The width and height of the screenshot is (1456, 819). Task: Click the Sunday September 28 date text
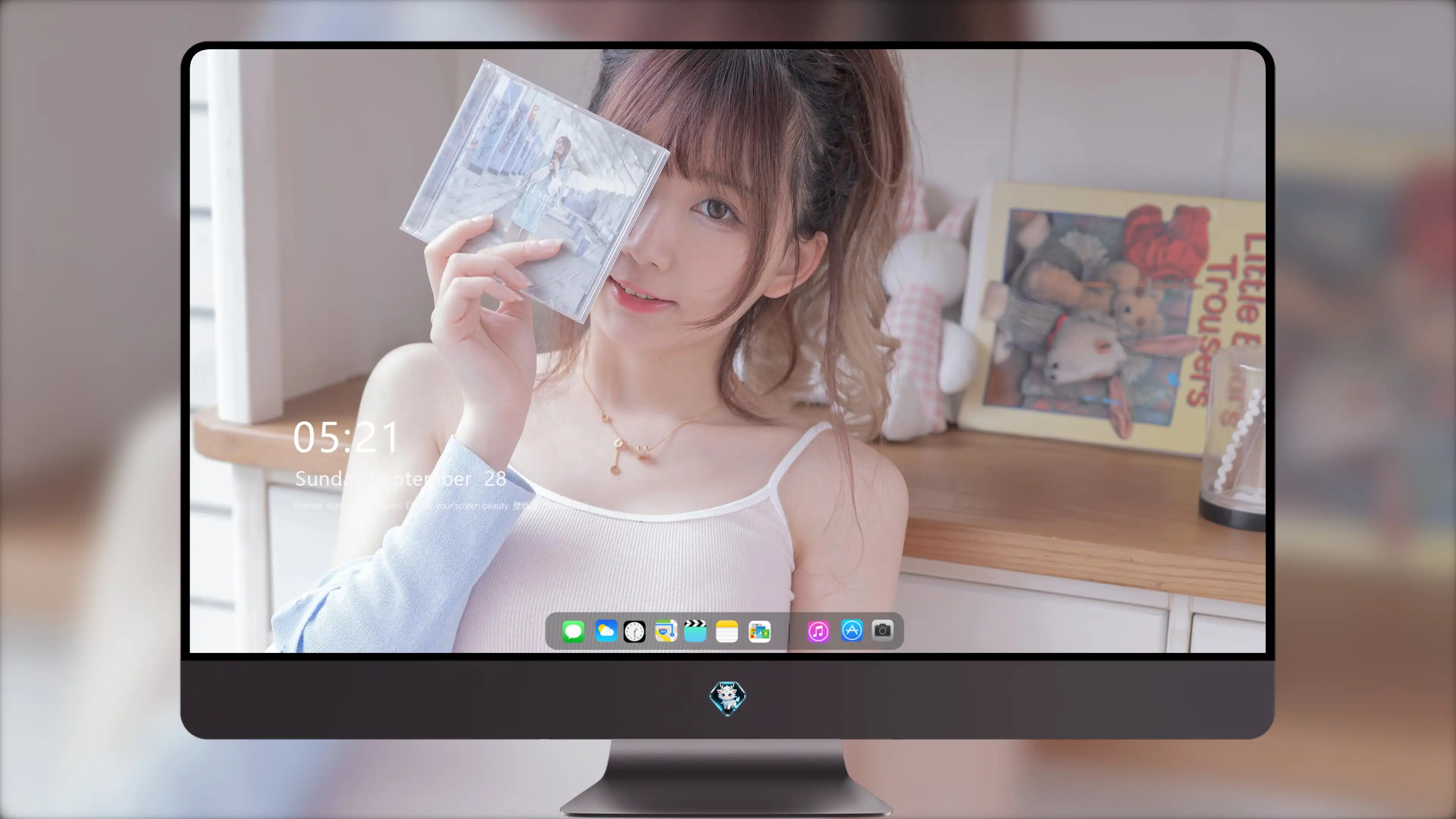coord(400,479)
